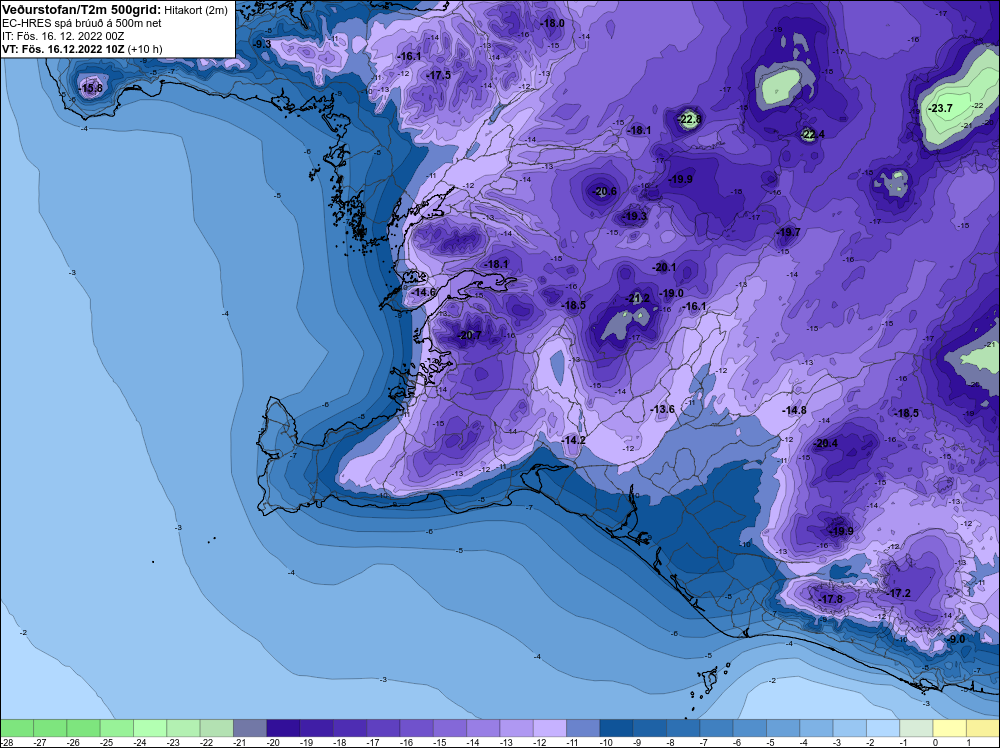The width and height of the screenshot is (1000, 748).
Task: Click the -20.4 temperature label
Action: (x=827, y=444)
